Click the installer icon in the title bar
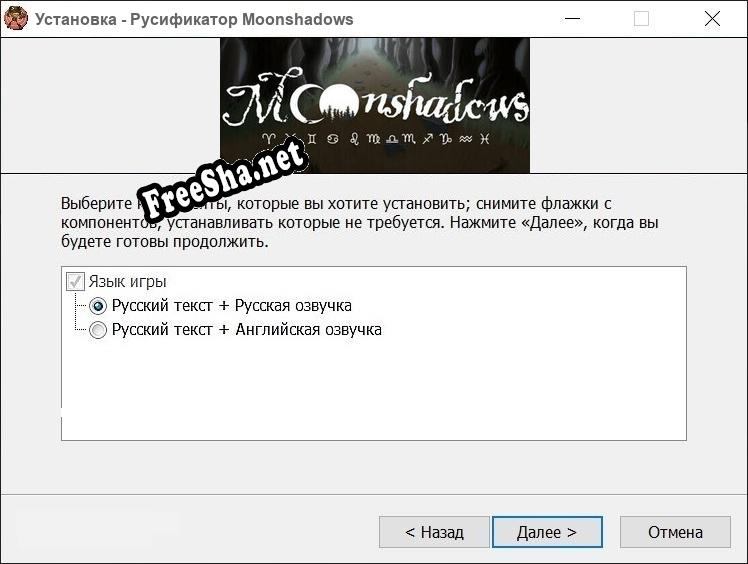The height and width of the screenshot is (564, 748). click(x=16, y=18)
